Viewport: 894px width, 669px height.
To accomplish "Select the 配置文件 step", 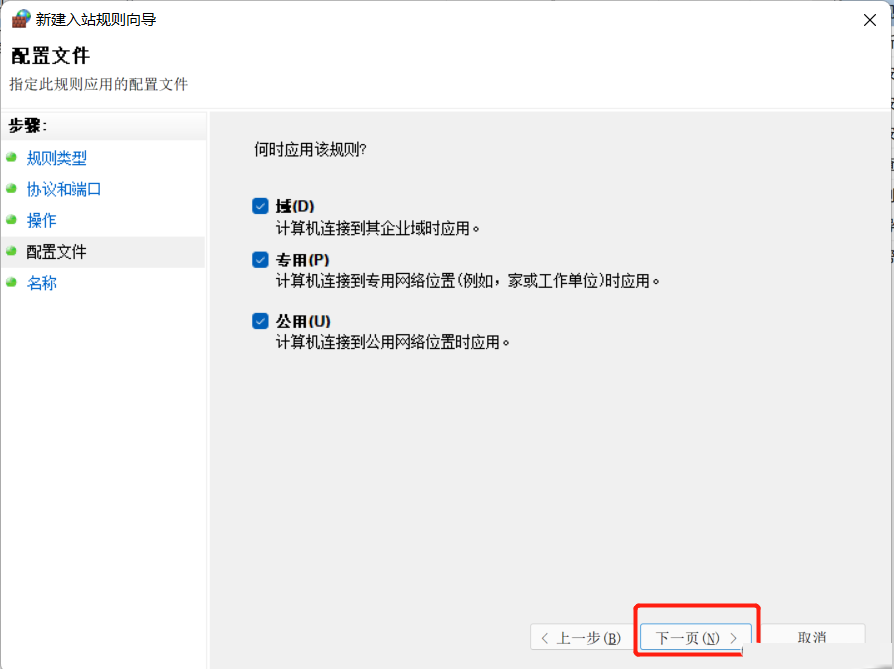I will point(56,252).
